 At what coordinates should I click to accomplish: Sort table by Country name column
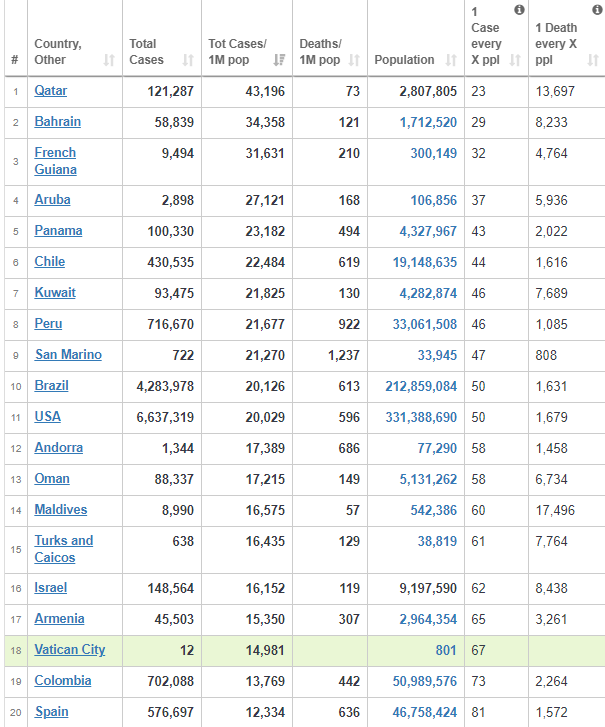pos(109,61)
